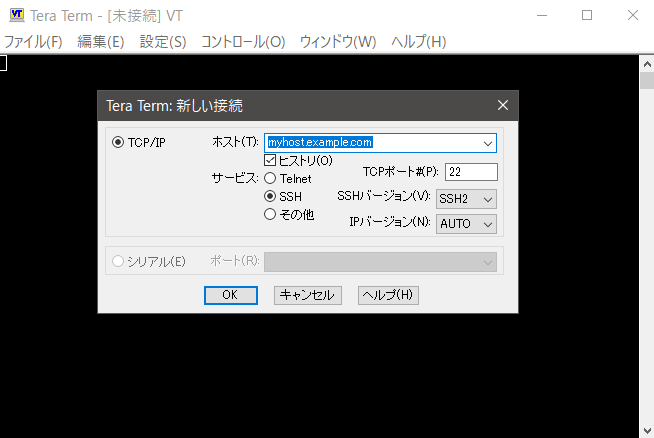Image resolution: width=654 pixels, height=438 pixels.
Task: Click the Tera Term VT title bar icon
Action: (17, 15)
